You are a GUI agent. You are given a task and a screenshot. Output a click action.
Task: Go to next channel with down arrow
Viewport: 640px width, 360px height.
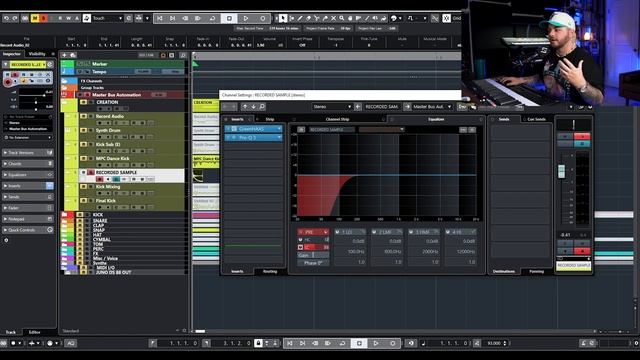click(253, 107)
